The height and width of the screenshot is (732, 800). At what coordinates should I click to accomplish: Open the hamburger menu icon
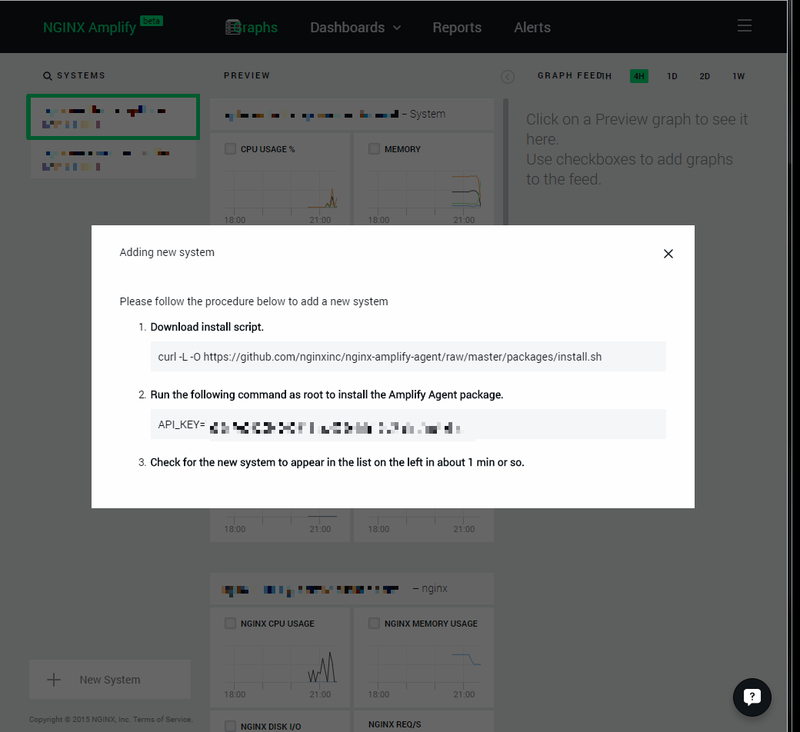point(744,26)
